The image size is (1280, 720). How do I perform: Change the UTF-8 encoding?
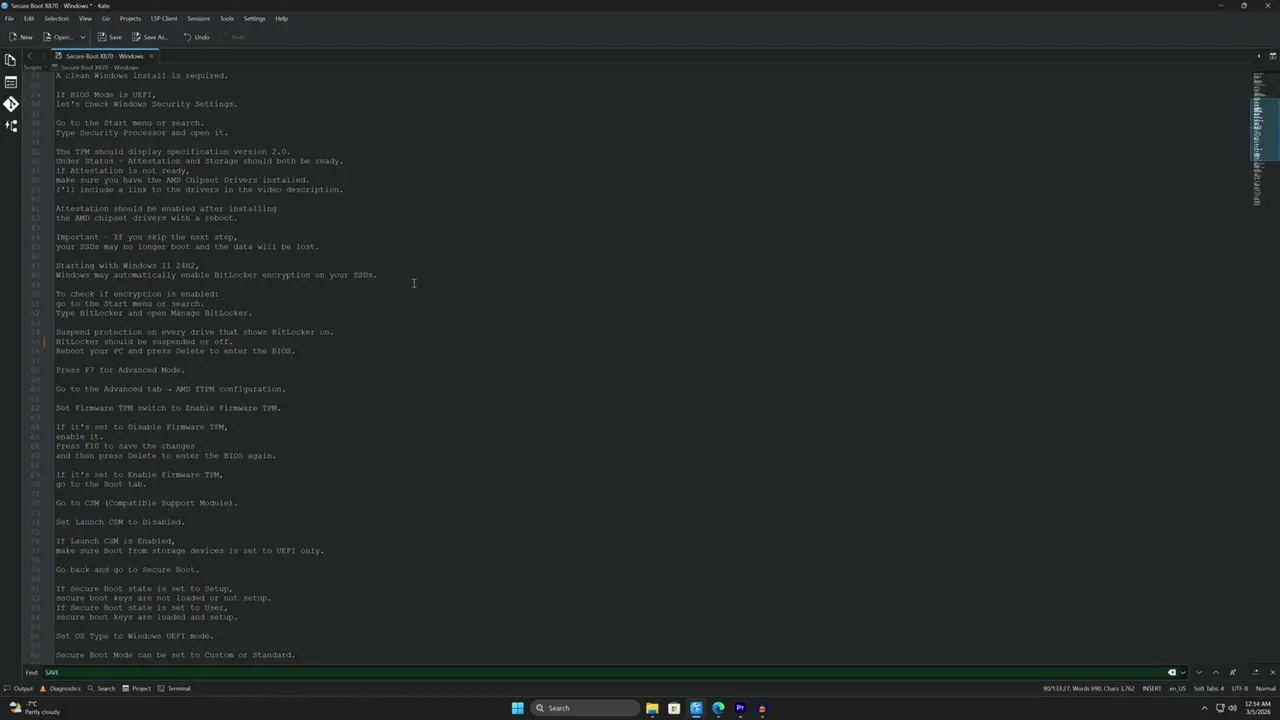(1240, 688)
